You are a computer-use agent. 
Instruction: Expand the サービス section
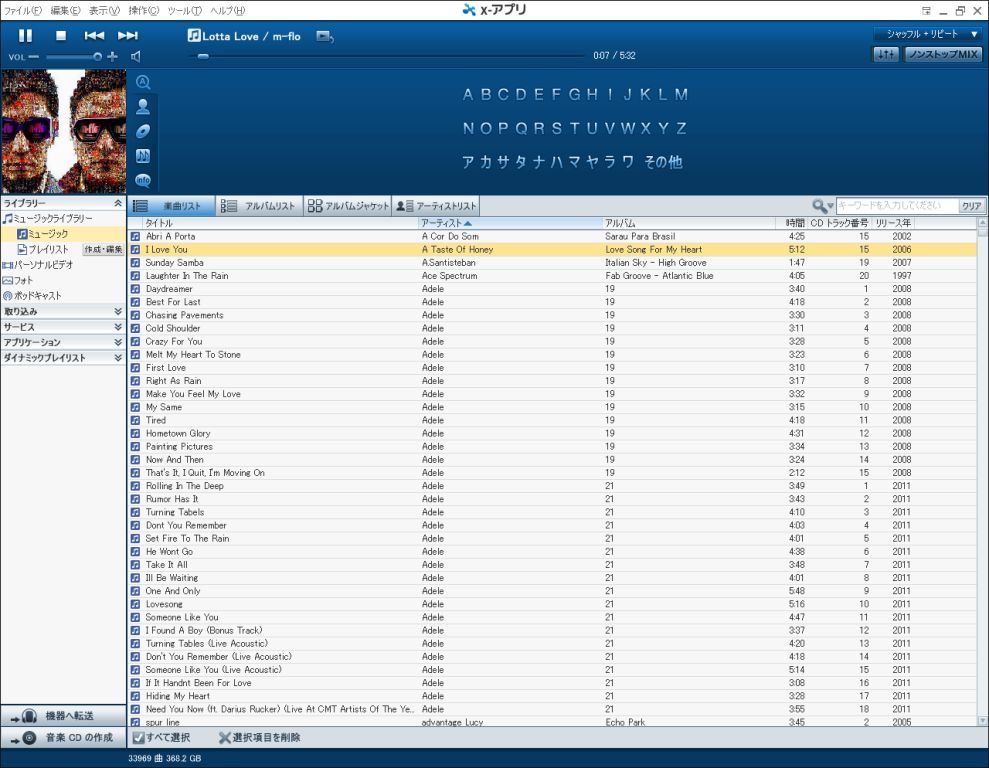click(118, 327)
